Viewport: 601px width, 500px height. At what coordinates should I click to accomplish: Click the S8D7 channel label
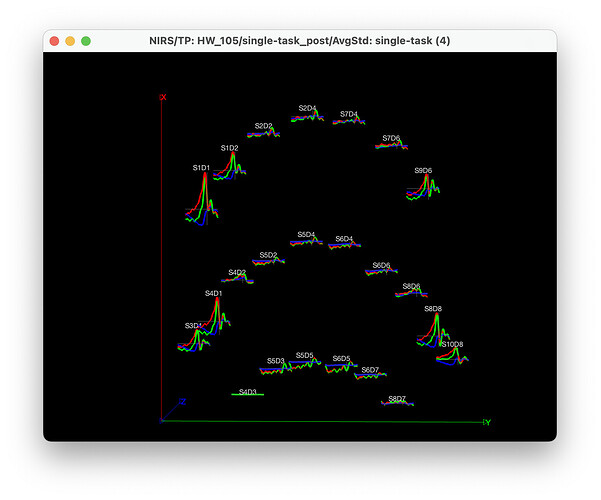point(397,399)
